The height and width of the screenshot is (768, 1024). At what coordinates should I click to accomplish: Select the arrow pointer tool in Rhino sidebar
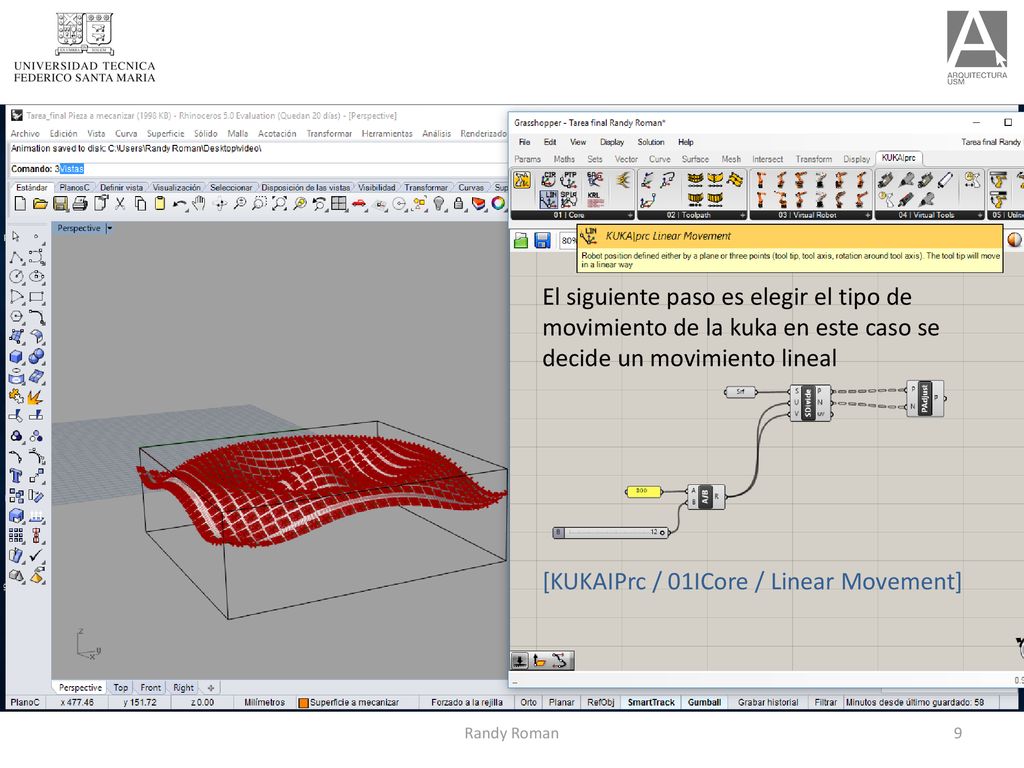16,236
